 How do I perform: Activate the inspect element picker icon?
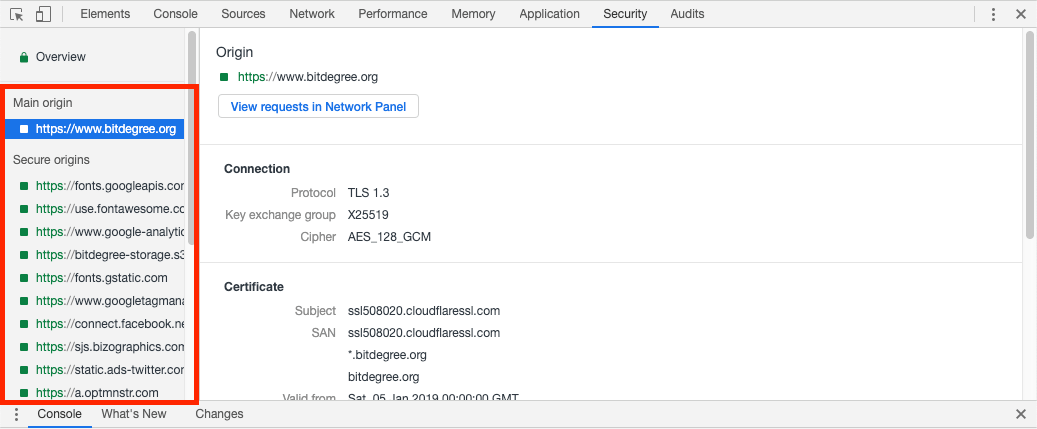click(17, 14)
